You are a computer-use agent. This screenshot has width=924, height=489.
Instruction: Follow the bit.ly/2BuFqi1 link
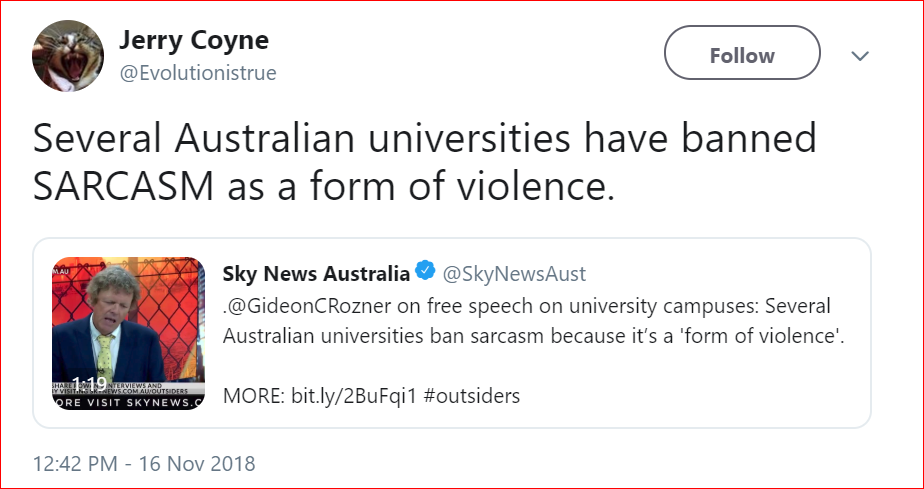coord(354,396)
